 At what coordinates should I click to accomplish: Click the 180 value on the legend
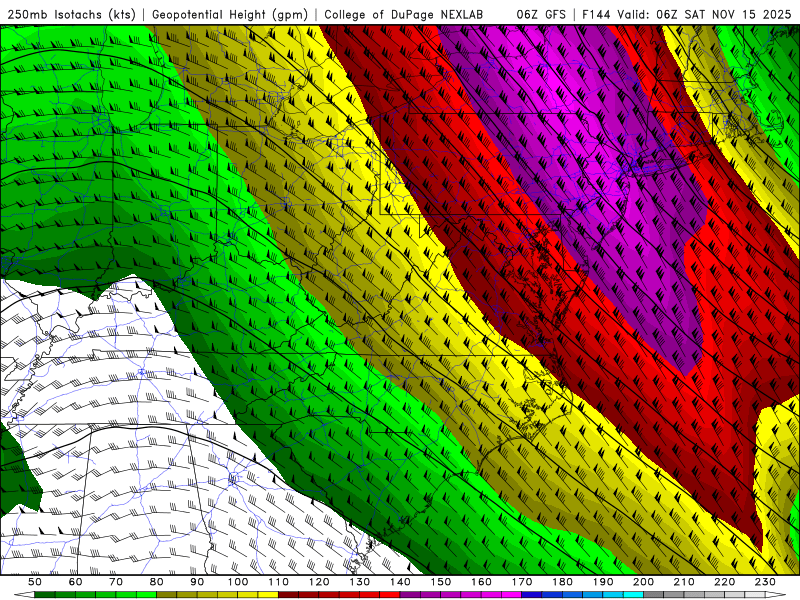point(562,582)
